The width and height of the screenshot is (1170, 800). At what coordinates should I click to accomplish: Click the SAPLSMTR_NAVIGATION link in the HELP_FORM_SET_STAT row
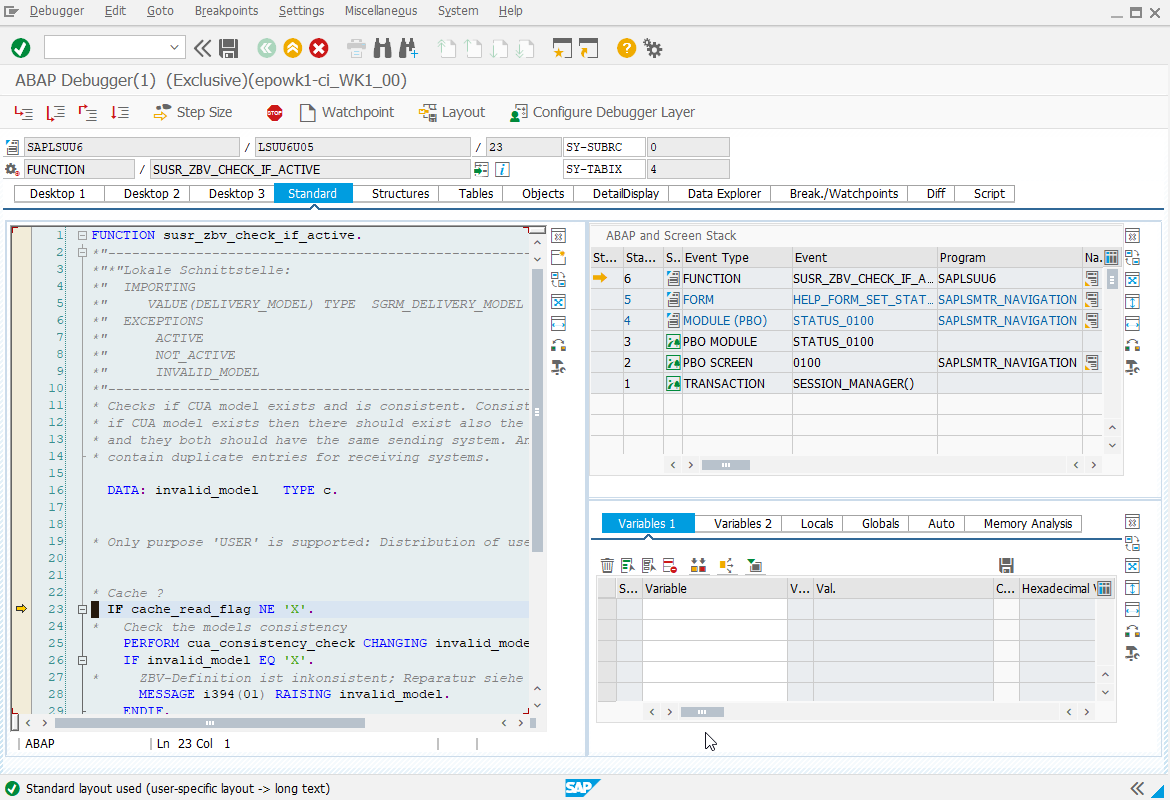(1007, 299)
